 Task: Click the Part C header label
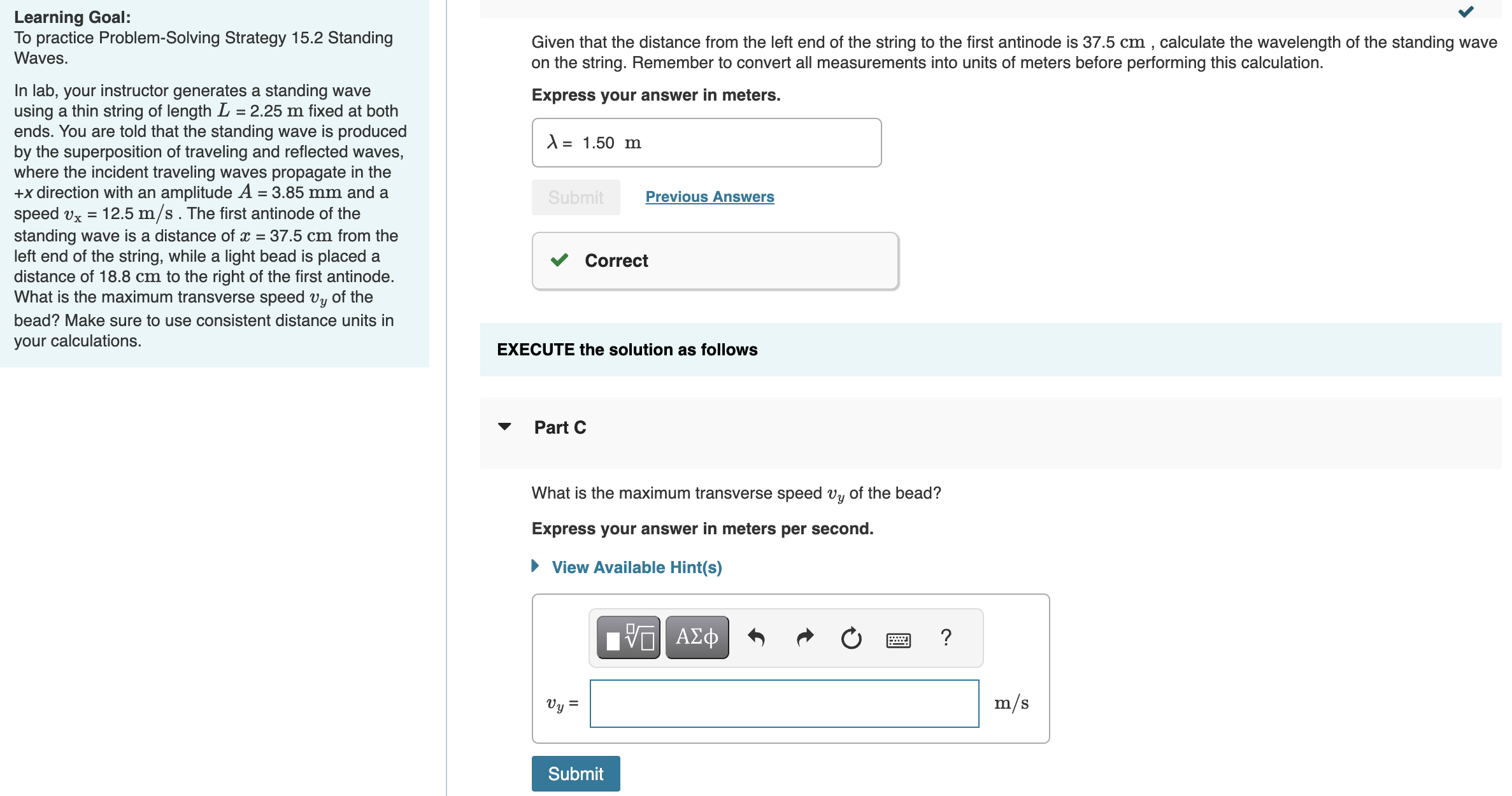560,427
